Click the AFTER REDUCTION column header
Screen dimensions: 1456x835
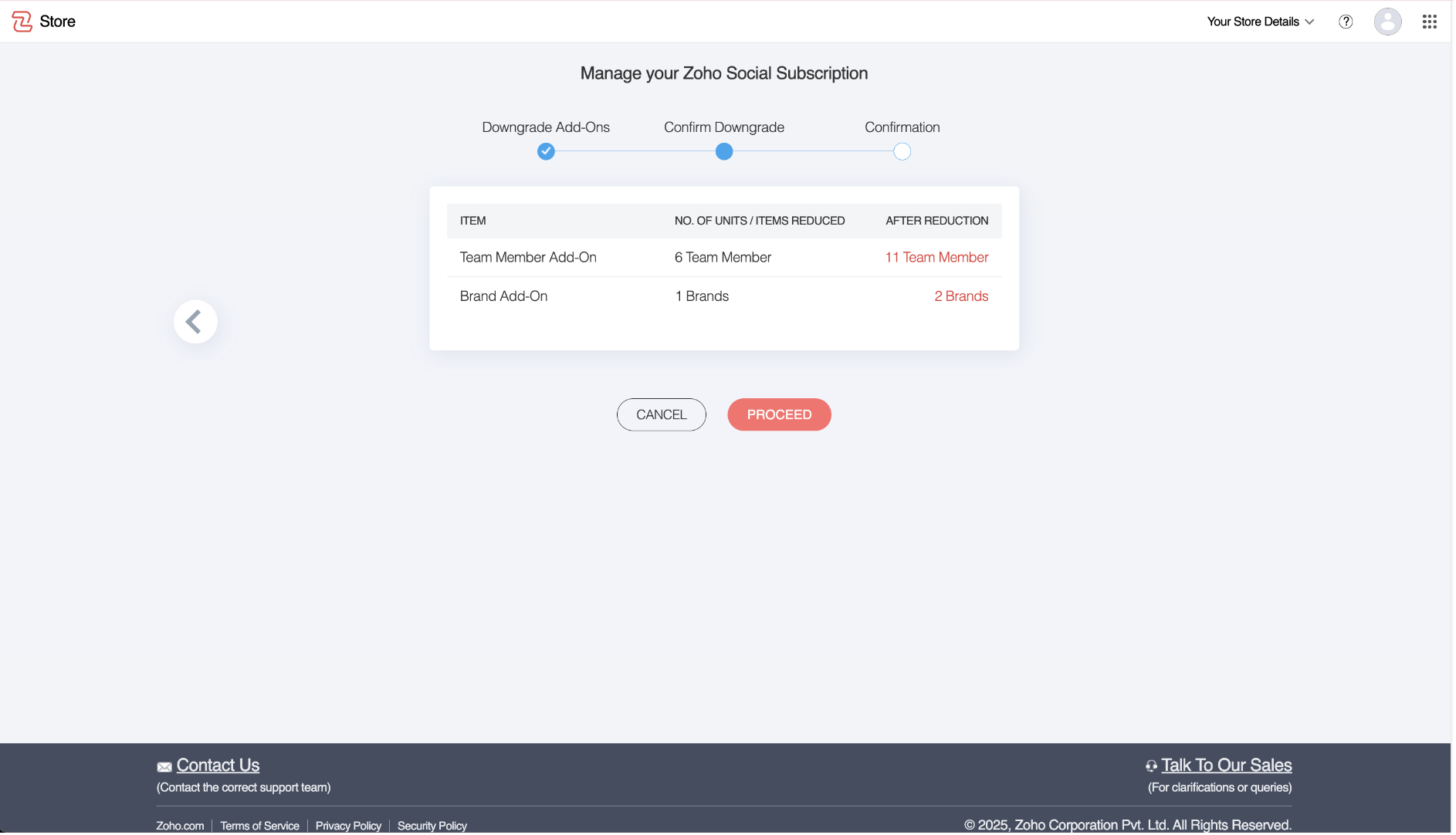936,221
